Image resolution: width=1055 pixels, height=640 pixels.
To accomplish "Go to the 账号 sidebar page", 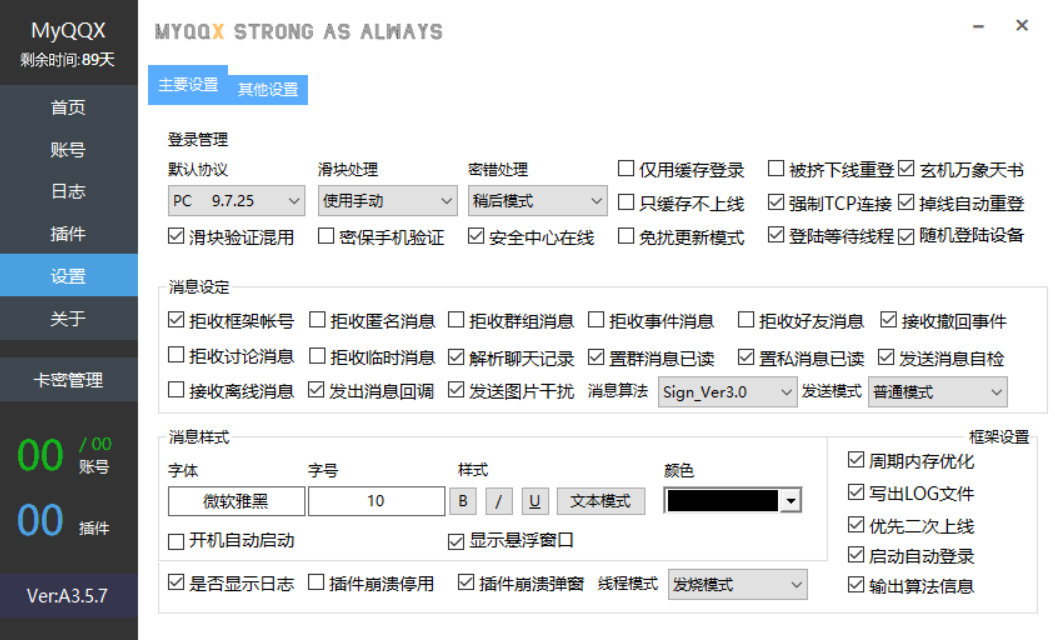I will [x=68, y=150].
